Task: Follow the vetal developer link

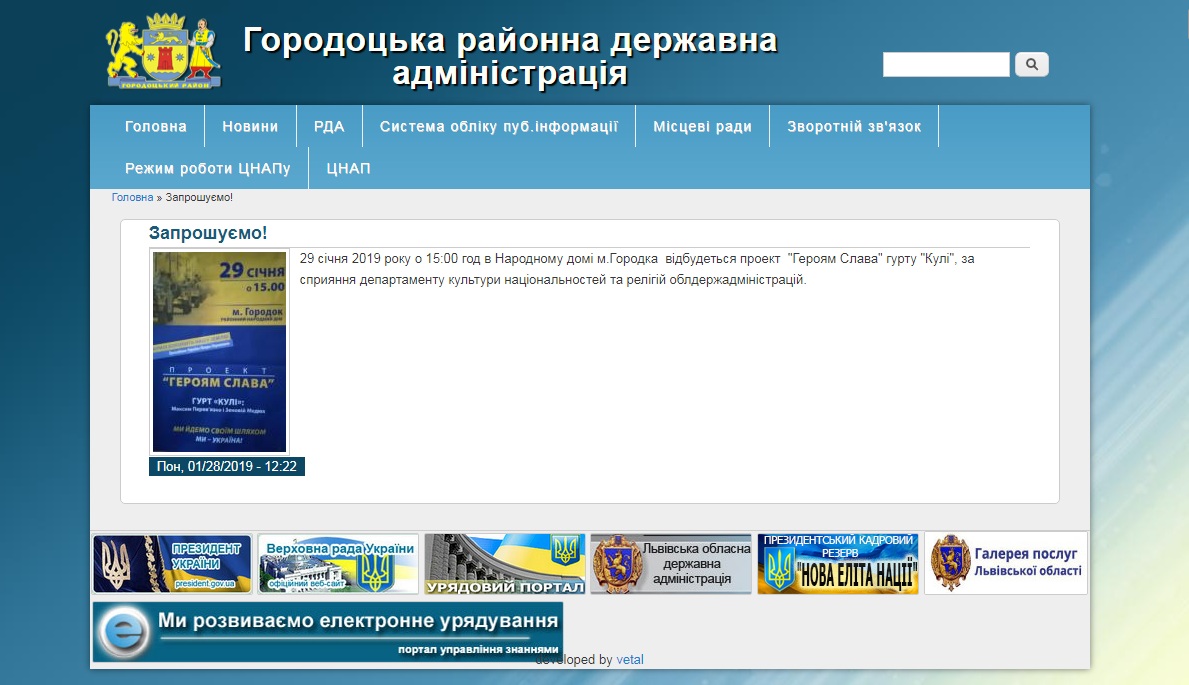Action: pyautogui.click(x=630, y=660)
